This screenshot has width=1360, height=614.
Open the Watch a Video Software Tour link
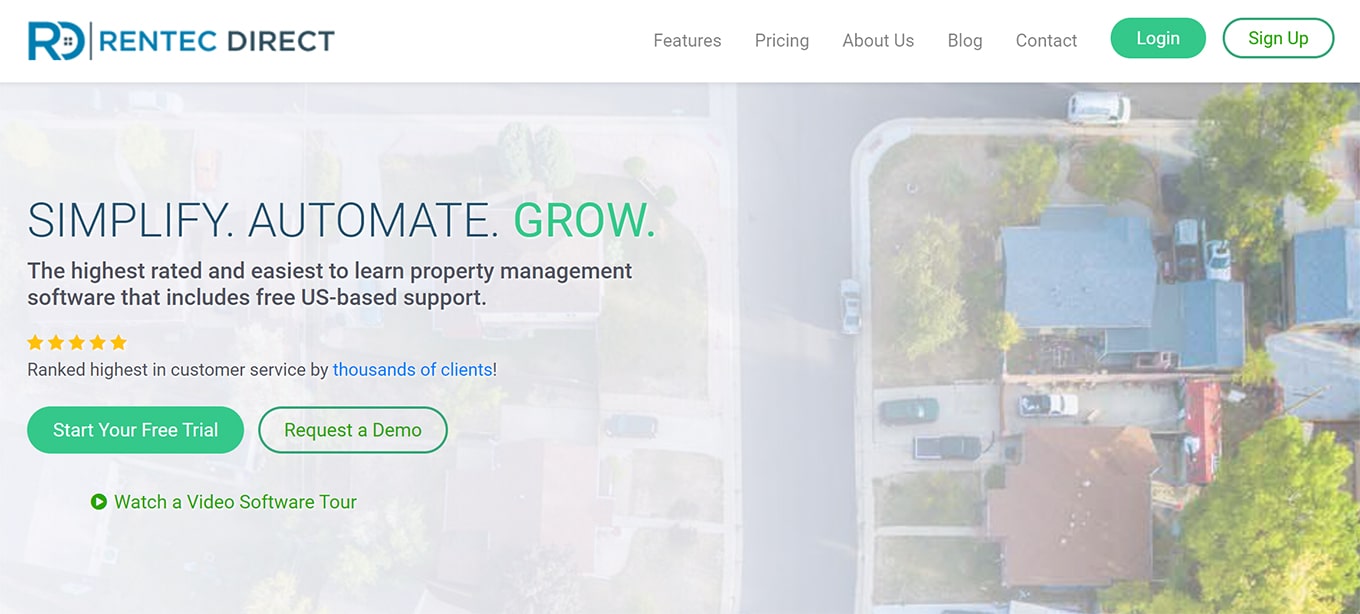pos(235,502)
